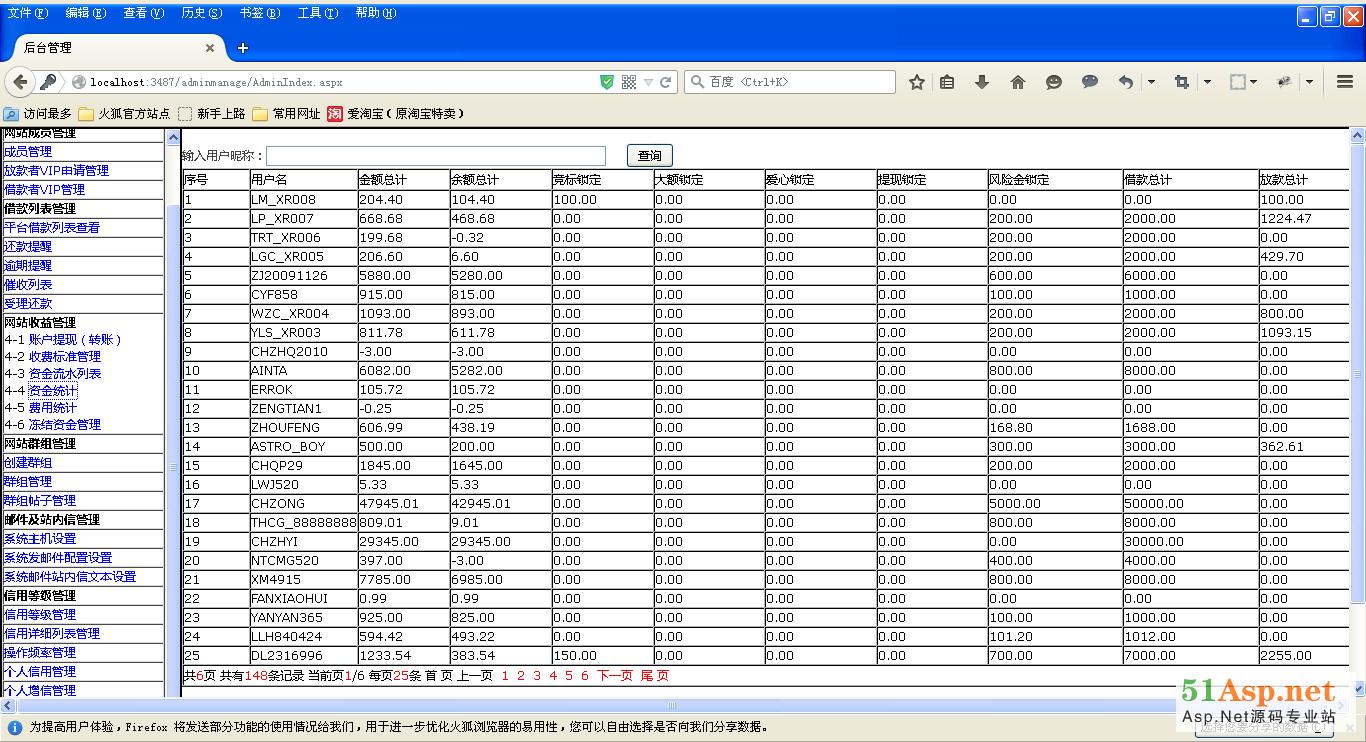1366x742 pixels.
Task: Click the chat bubble toolbar icon
Action: click(1090, 82)
